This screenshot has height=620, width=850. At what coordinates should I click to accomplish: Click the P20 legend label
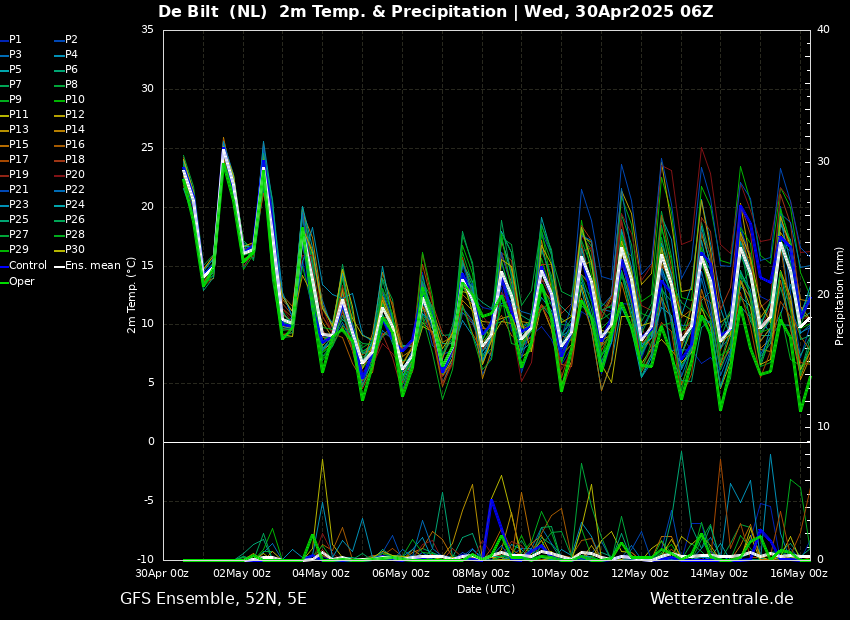[75, 175]
